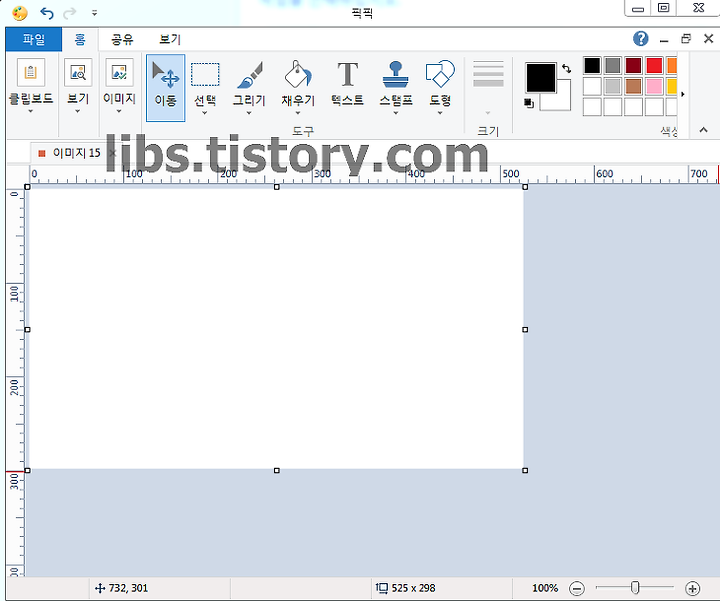
Task: Collapse the ribbon with chevron
Action: (703, 130)
